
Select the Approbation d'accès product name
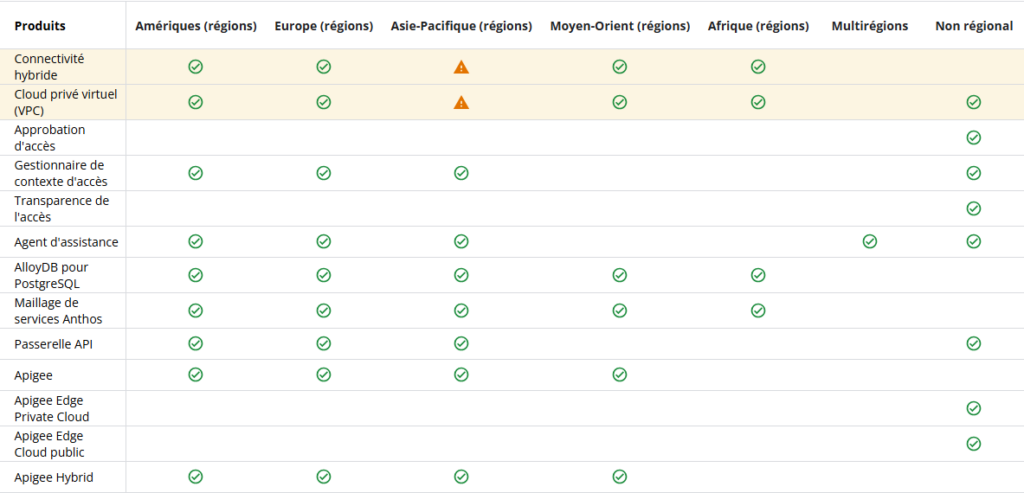pos(50,138)
